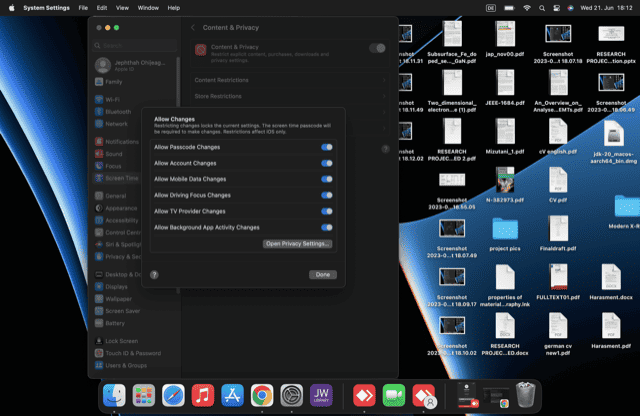Select Touch ID & Password sidebar icon
This screenshot has width=640, height=416.
pos(99,353)
